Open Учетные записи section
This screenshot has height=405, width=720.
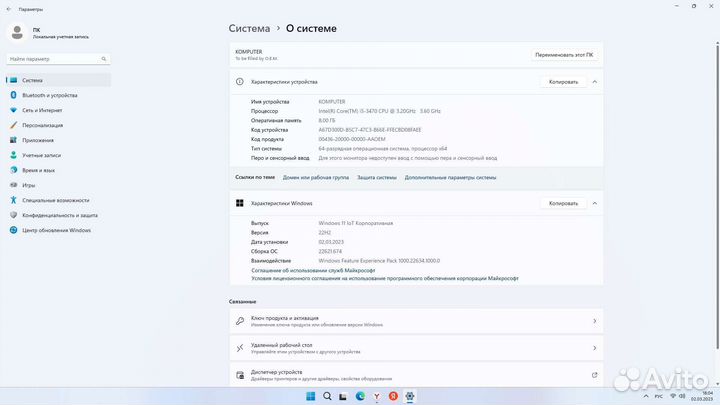coord(41,155)
